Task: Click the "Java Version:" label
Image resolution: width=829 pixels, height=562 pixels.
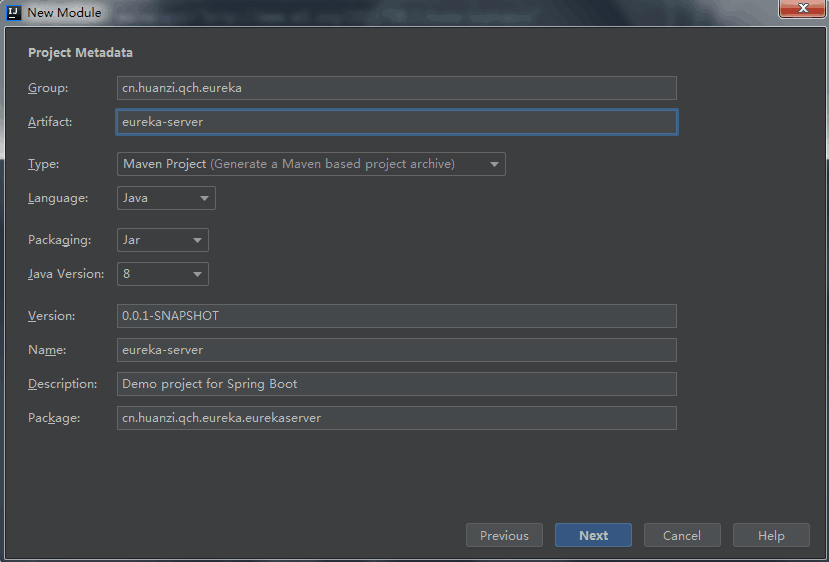Action: click(x=66, y=273)
